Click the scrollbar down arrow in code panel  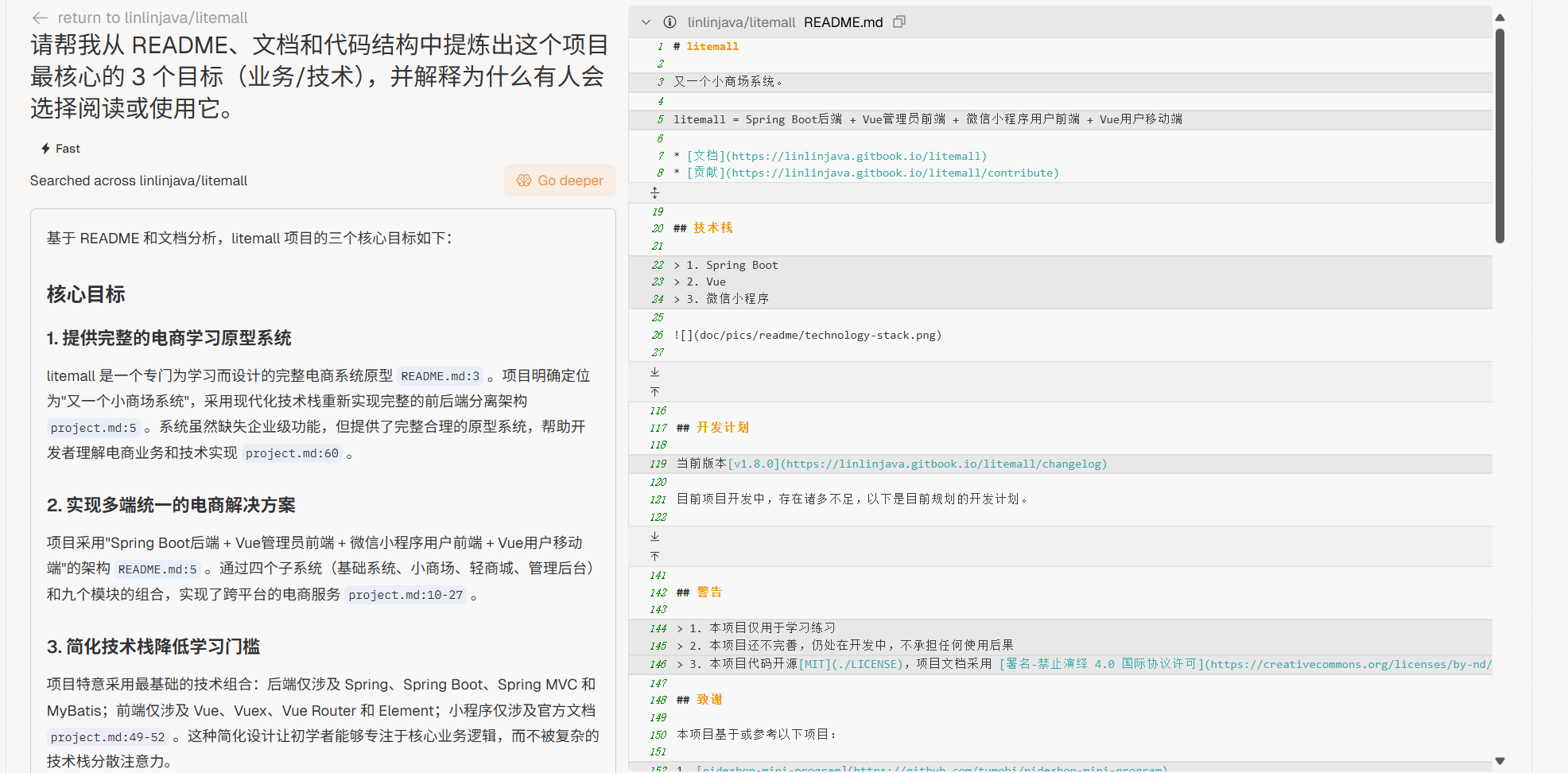tap(1500, 761)
